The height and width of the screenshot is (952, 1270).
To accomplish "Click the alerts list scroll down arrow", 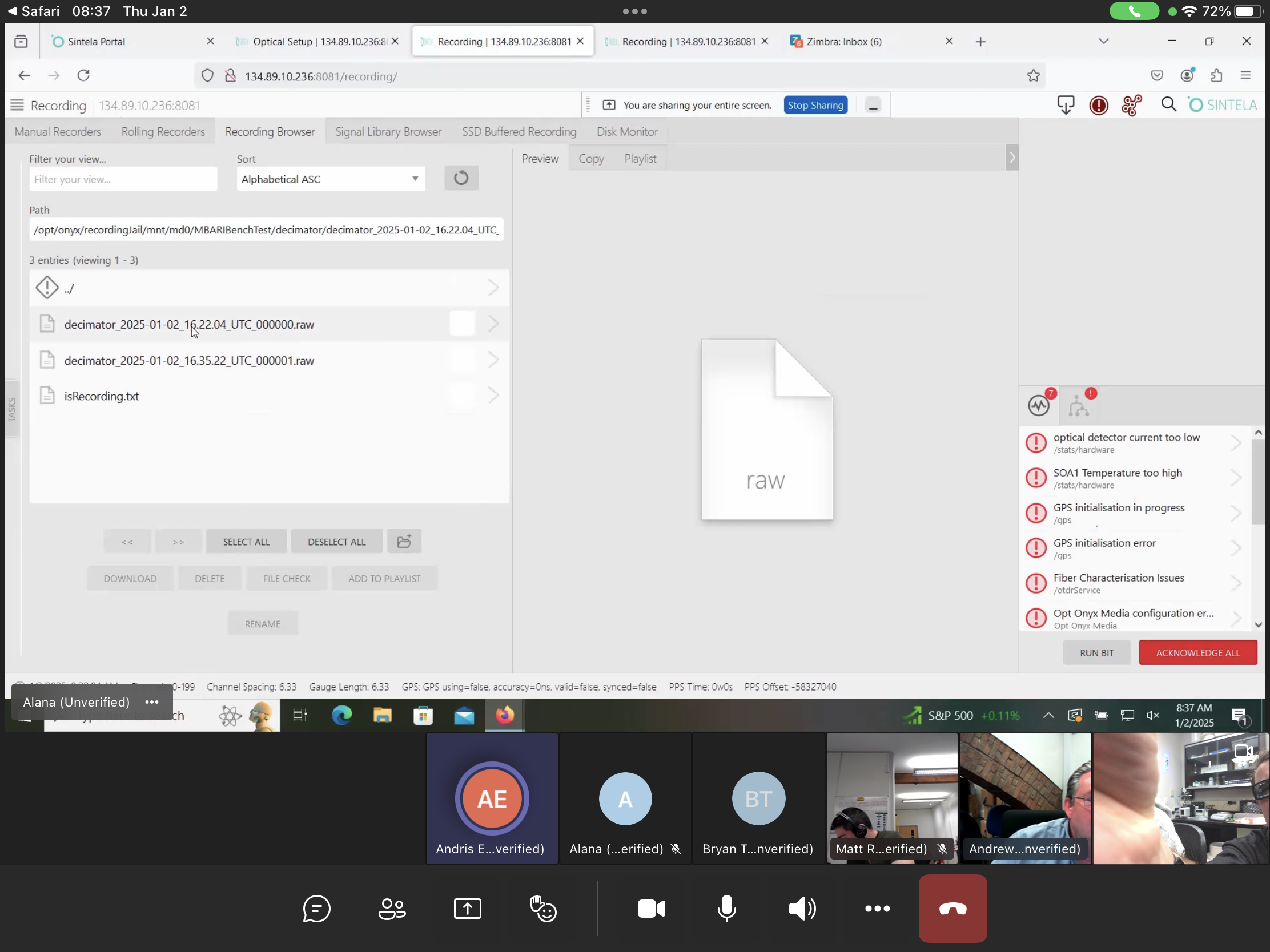I will pyautogui.click(x=1258, y=624).
